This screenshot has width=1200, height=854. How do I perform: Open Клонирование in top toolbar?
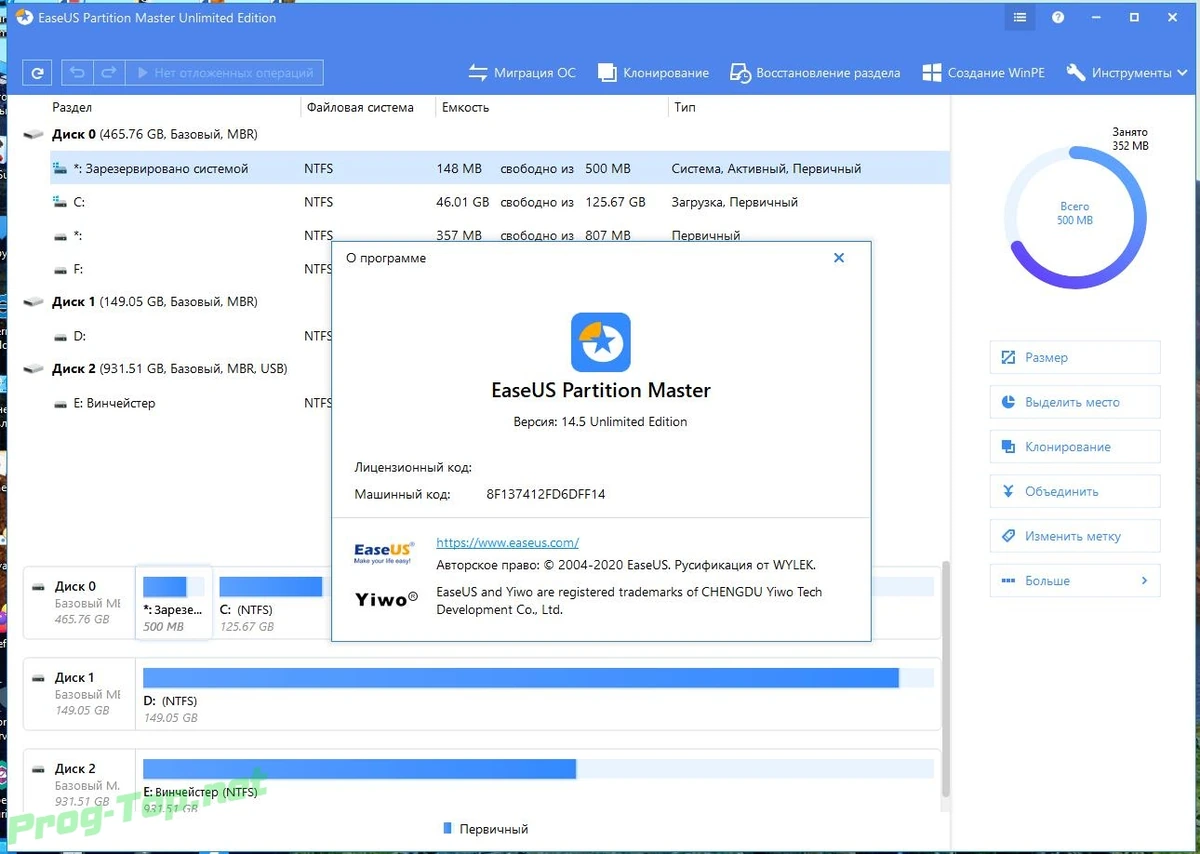(x=653, y=72)
